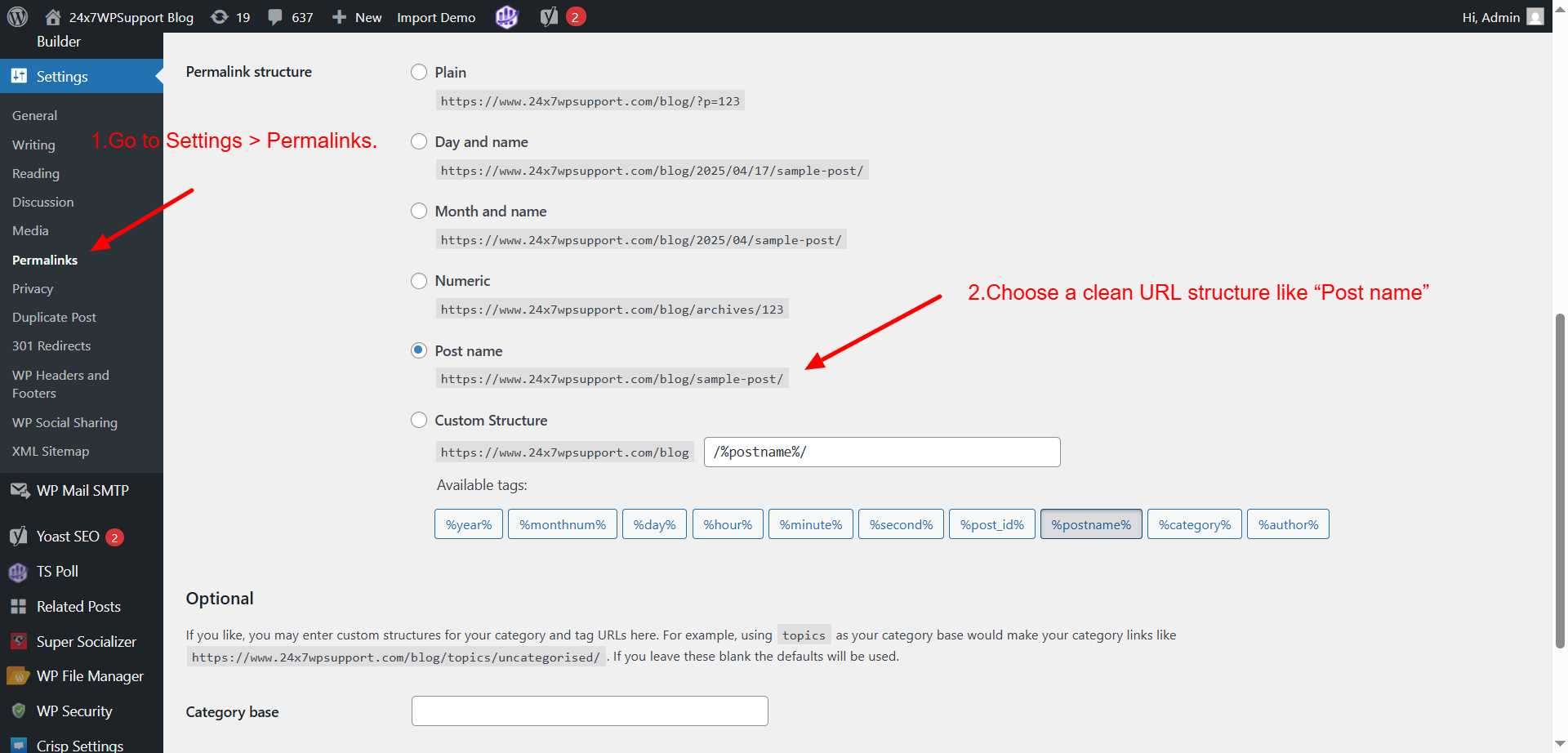The height and width of the screenshot is (753, 1568).
Task: Click the Category base input field
Action: click(590, 711)
